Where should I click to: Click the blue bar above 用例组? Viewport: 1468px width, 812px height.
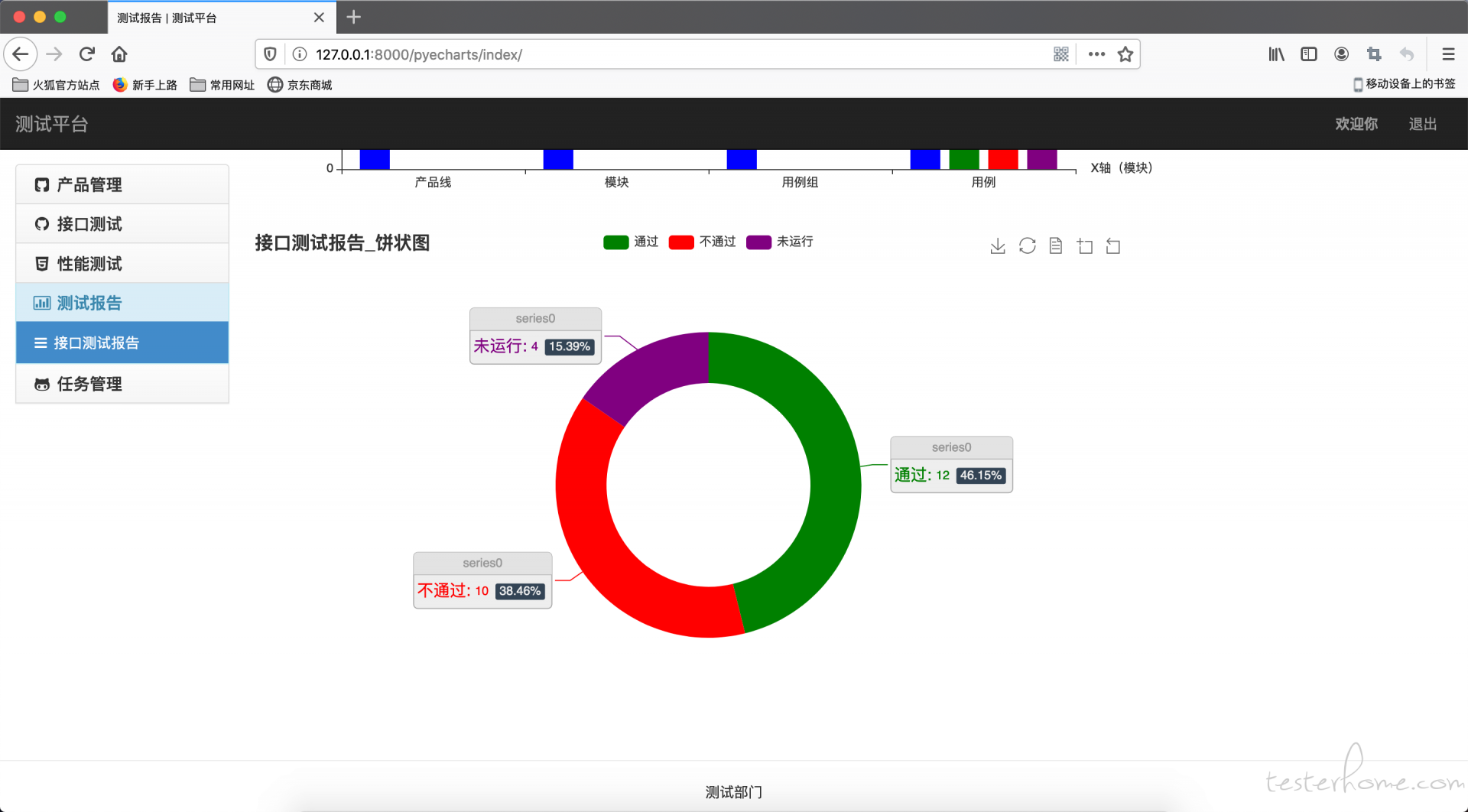tap(742, 159)
